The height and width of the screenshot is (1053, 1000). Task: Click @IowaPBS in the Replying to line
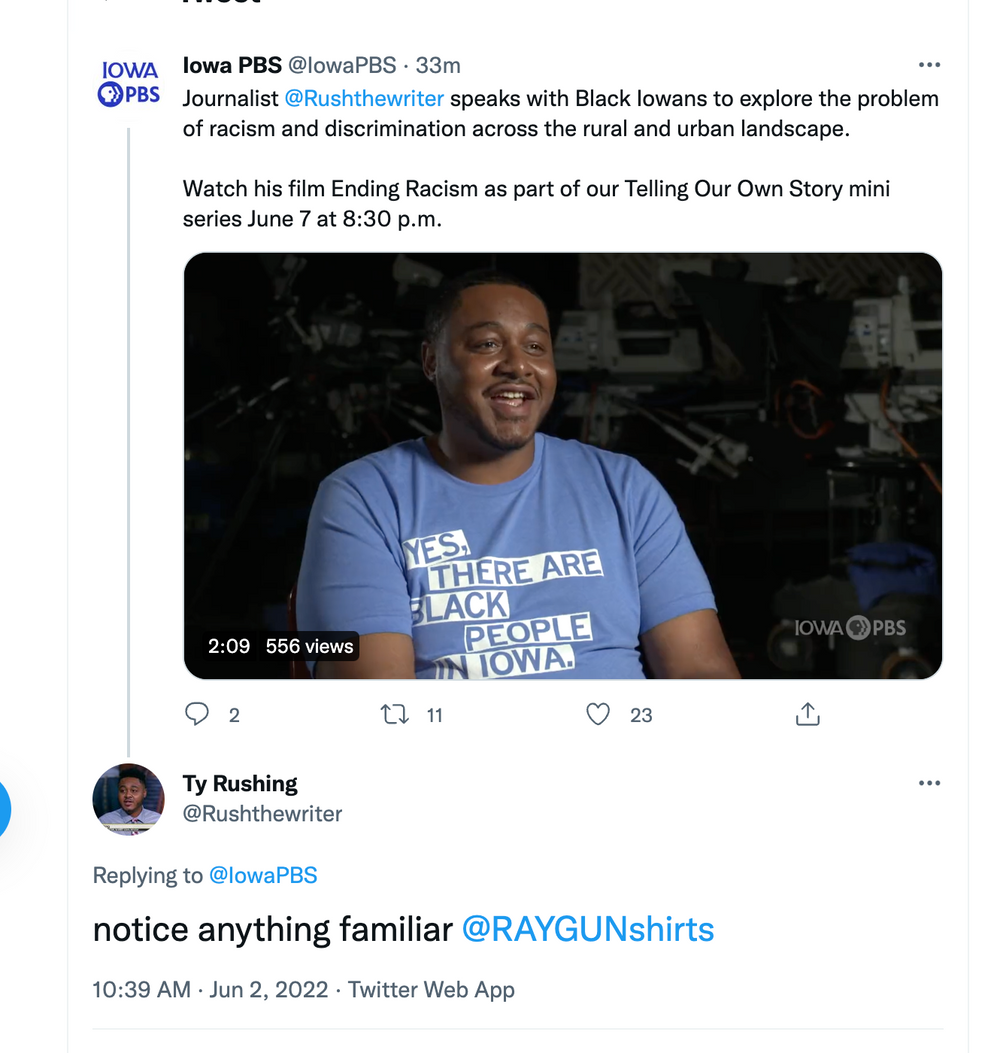point(263,876)
